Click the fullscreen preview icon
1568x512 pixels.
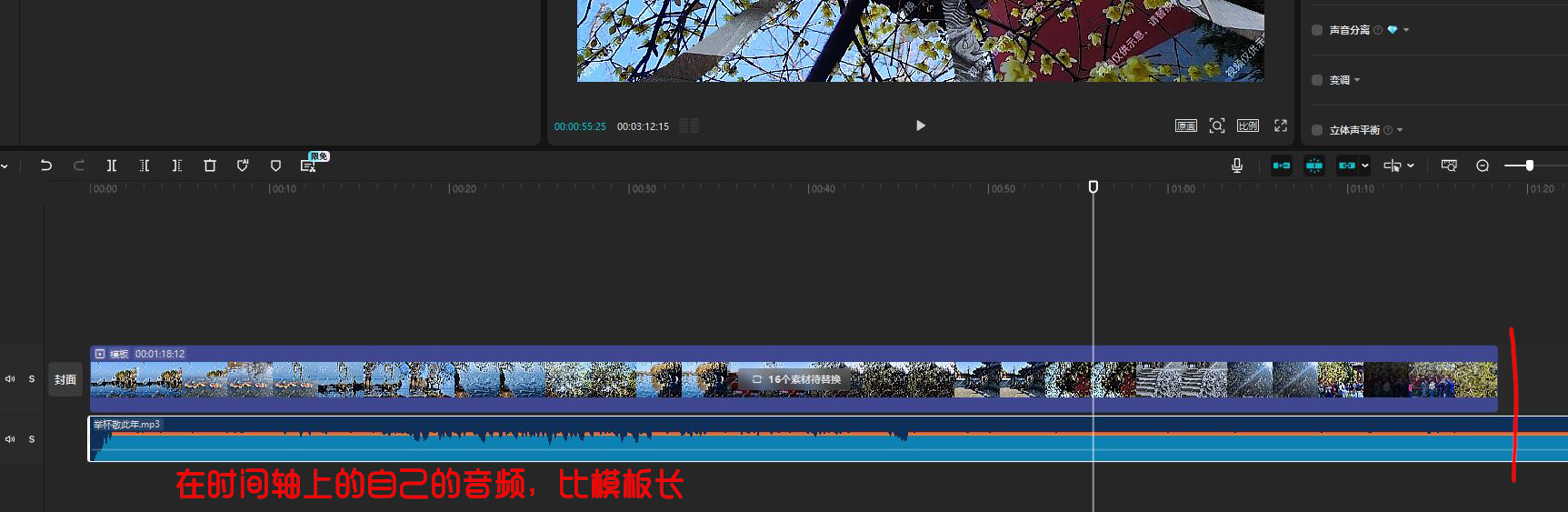1281,125
